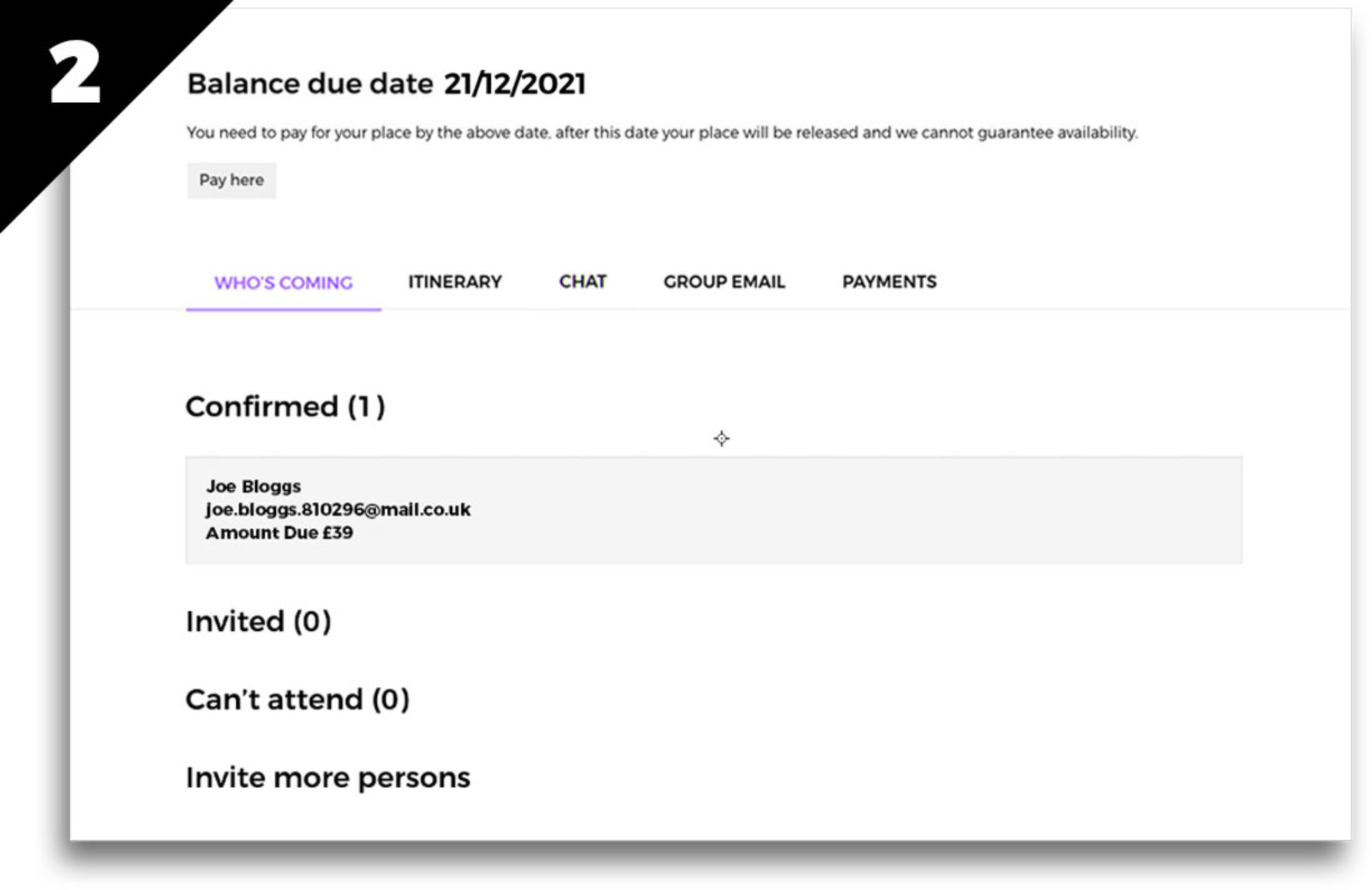Click the Balance due date label
This screenshot has width=1372, height=890.
310,84
